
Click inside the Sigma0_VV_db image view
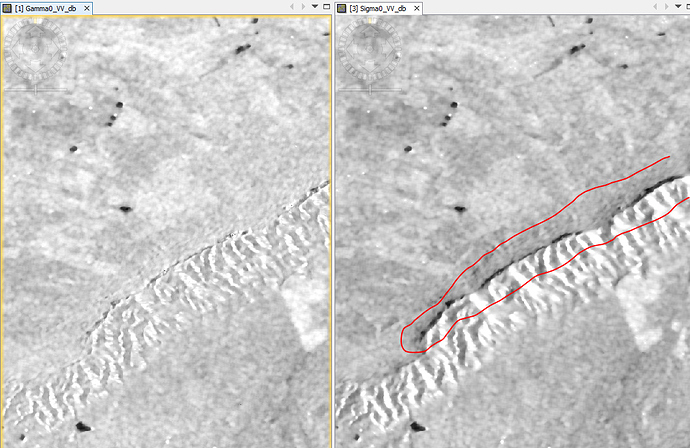click(x=513, y=232)
